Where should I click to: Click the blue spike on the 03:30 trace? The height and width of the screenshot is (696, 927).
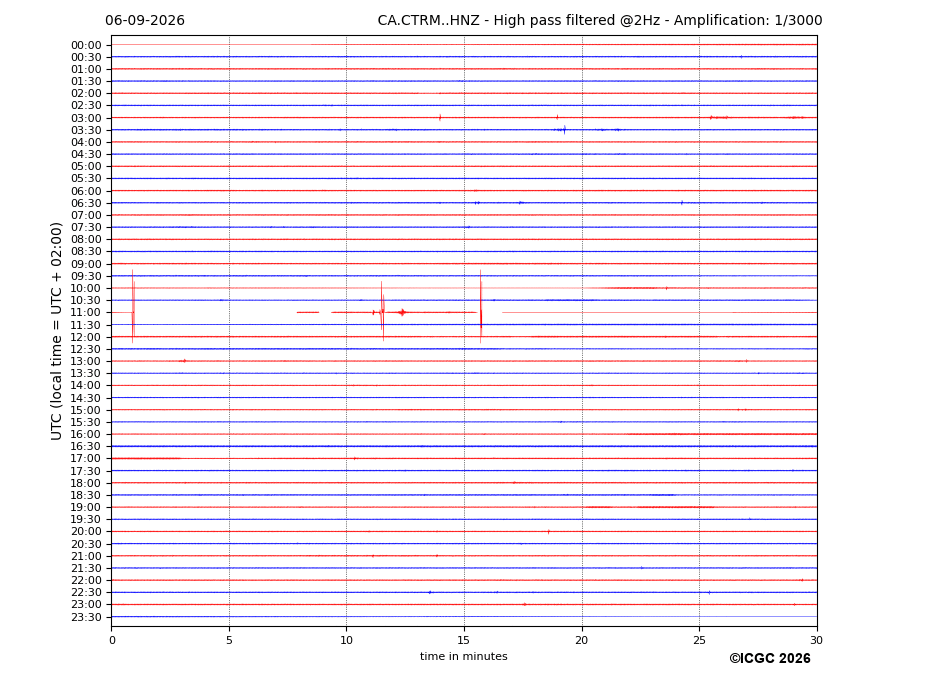coord(565,130)
